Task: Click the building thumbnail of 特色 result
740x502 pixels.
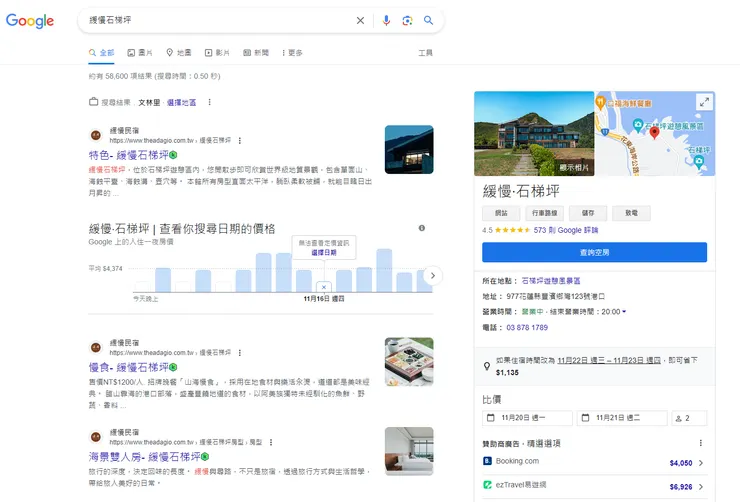Action: pos(409,149)
